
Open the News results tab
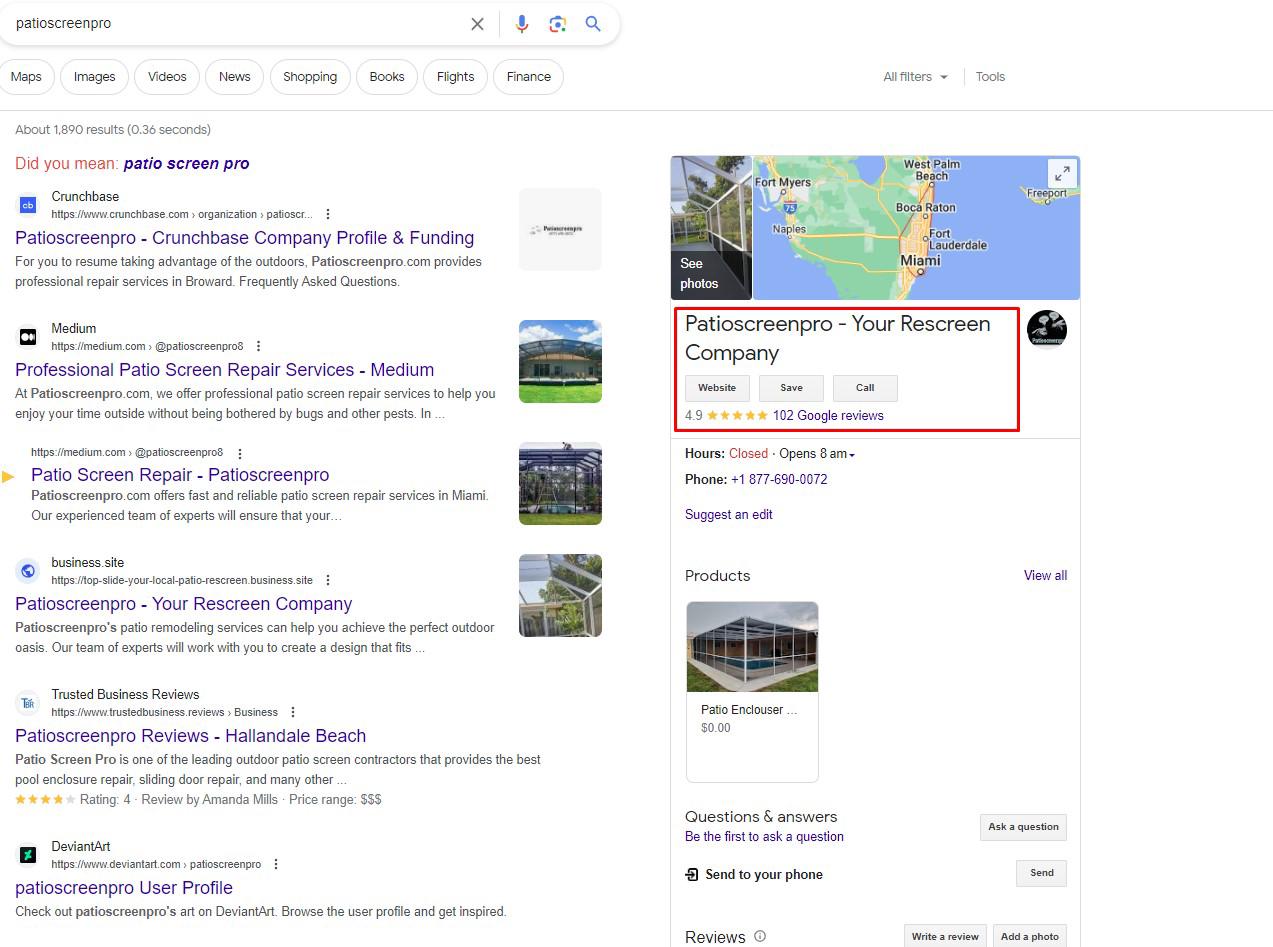pyautogui.click(x=234, y=77)
